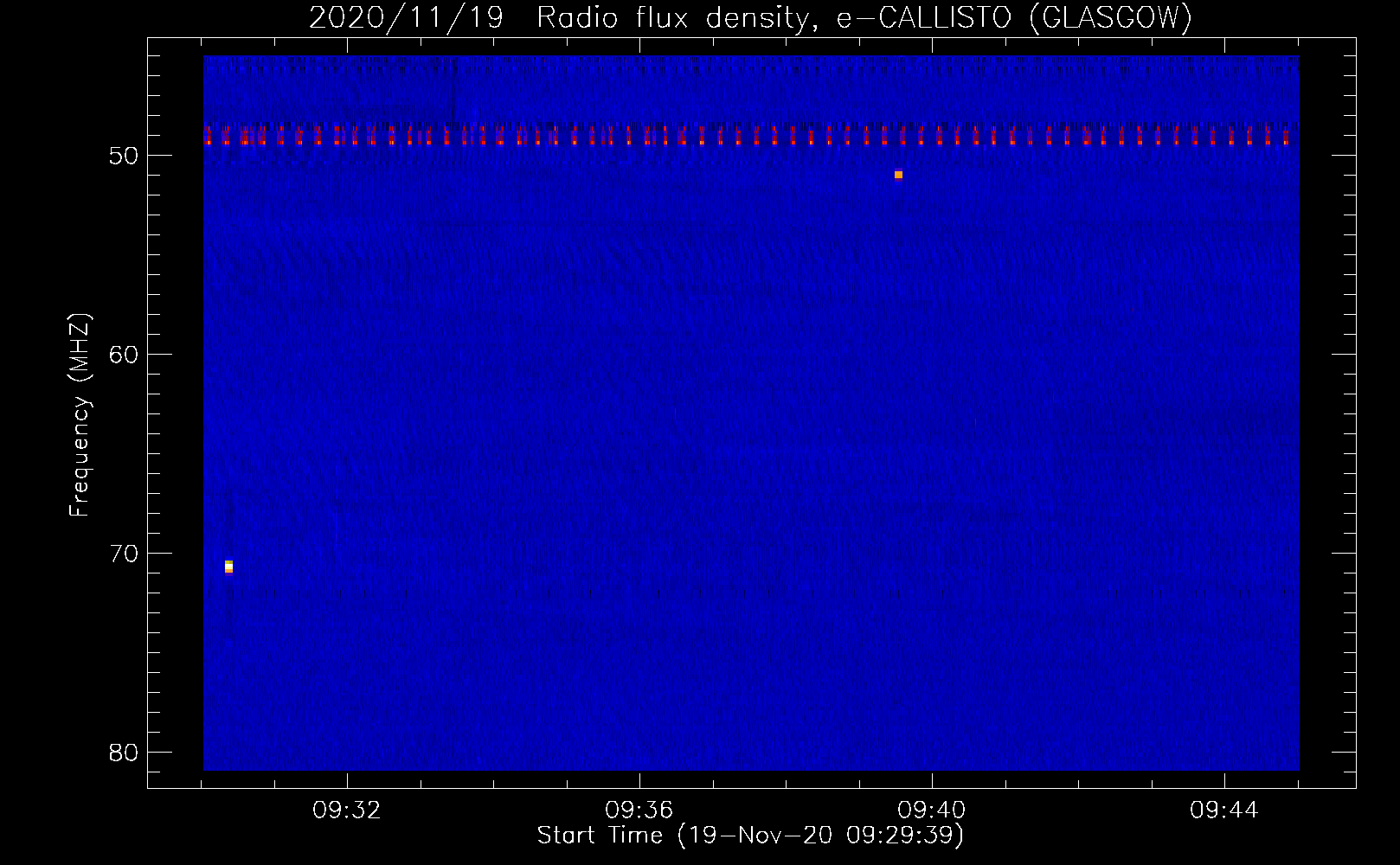Screen dimensions: 1400x865
Task: Select the 2020/11/19 date in the title
Action: pos(406,17)
